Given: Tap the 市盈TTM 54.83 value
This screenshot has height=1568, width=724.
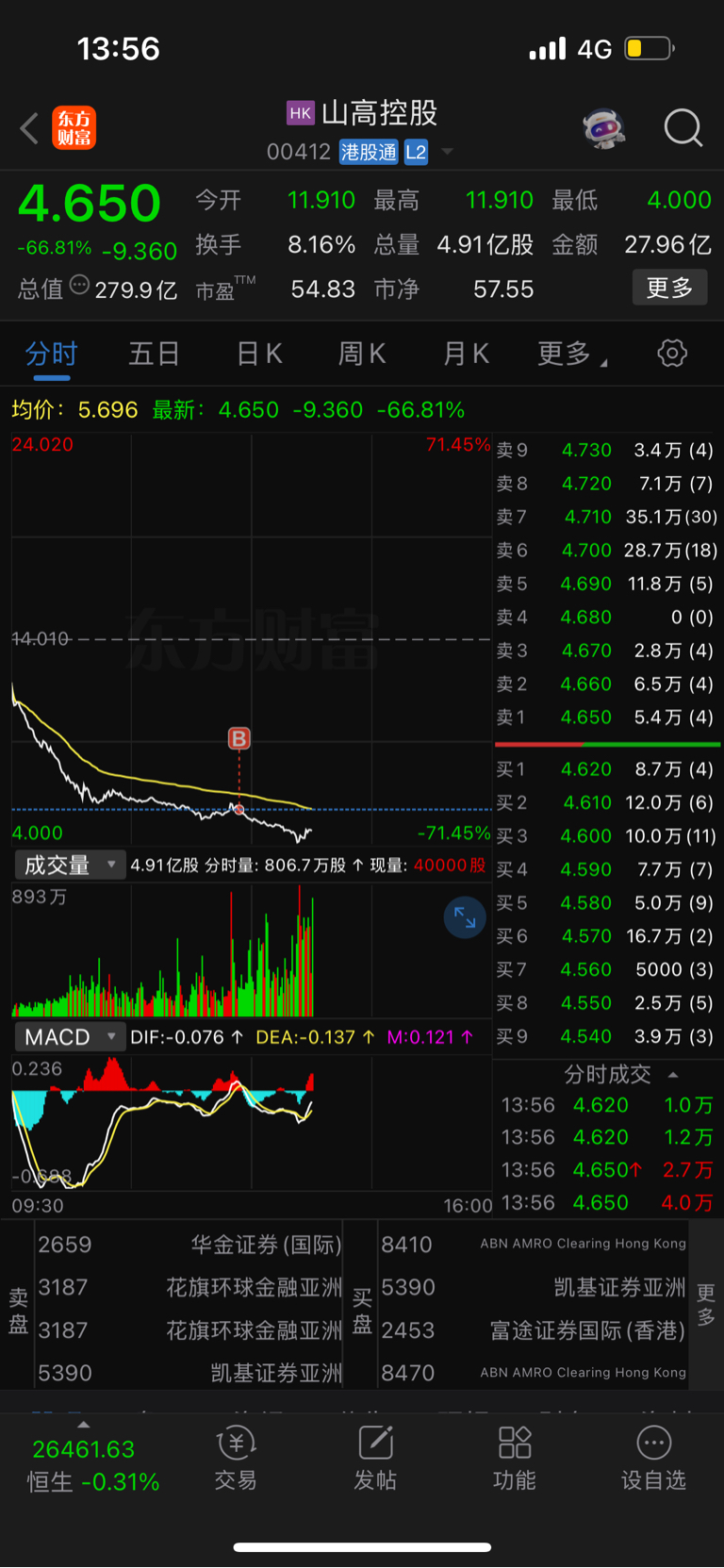Looking at the screenshot, I should coord(323,289).
